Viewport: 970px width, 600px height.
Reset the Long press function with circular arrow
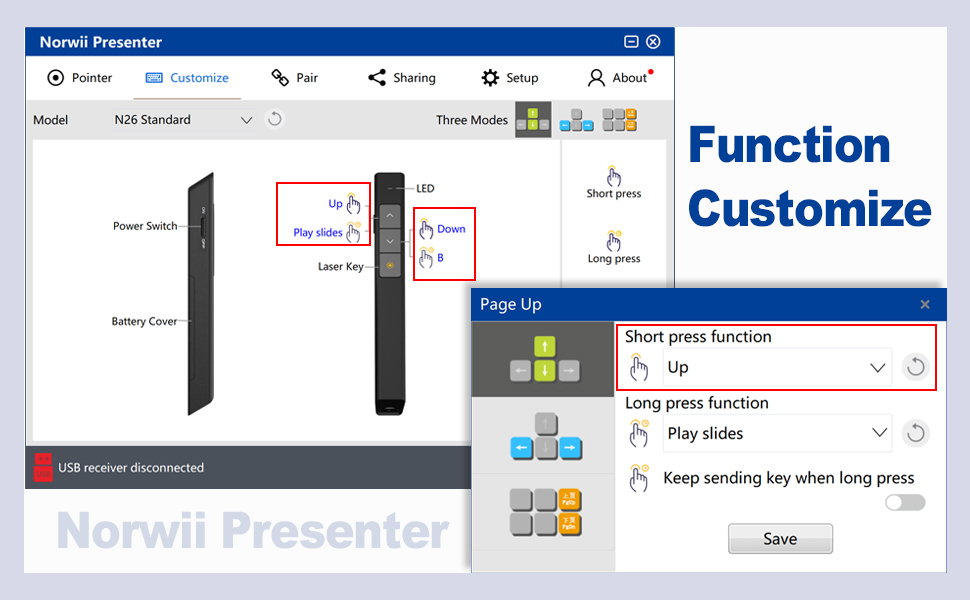[915, 433]
